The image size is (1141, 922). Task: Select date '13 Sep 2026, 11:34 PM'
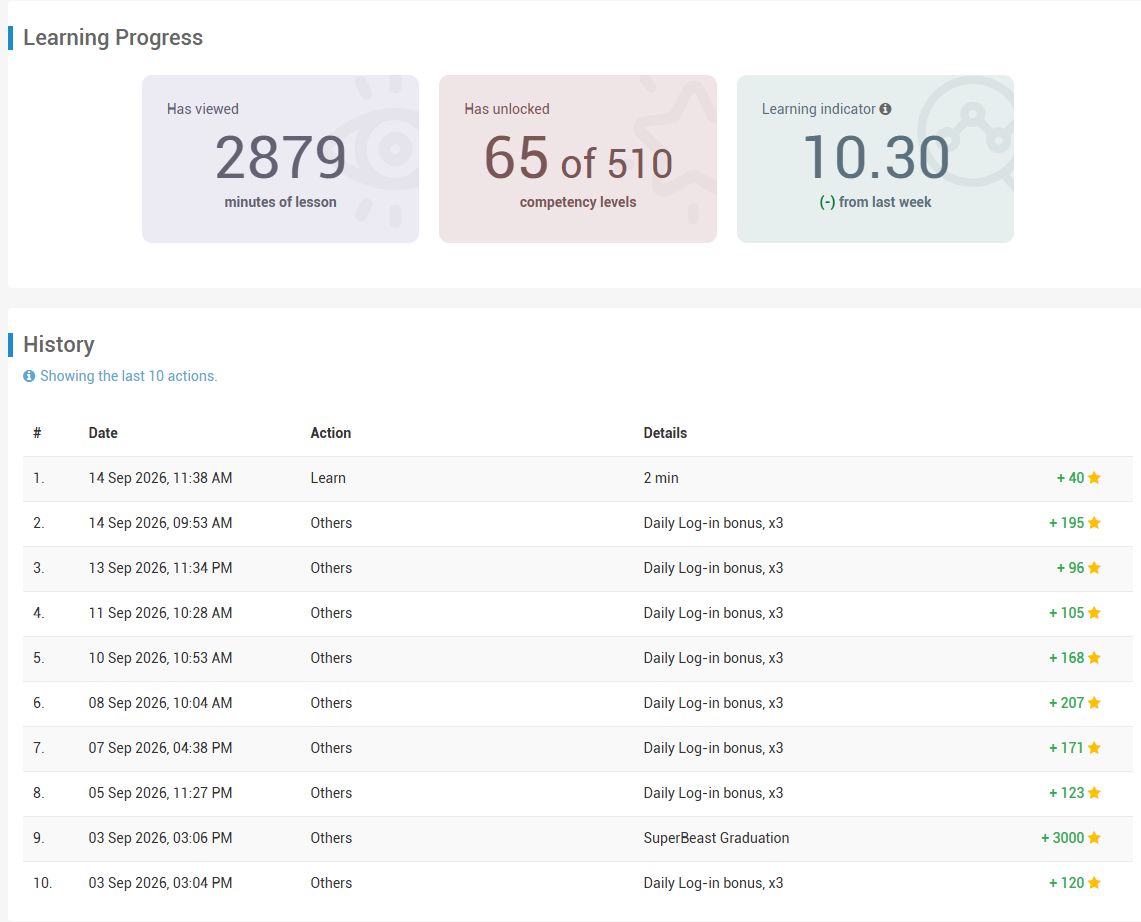[160, 568]
